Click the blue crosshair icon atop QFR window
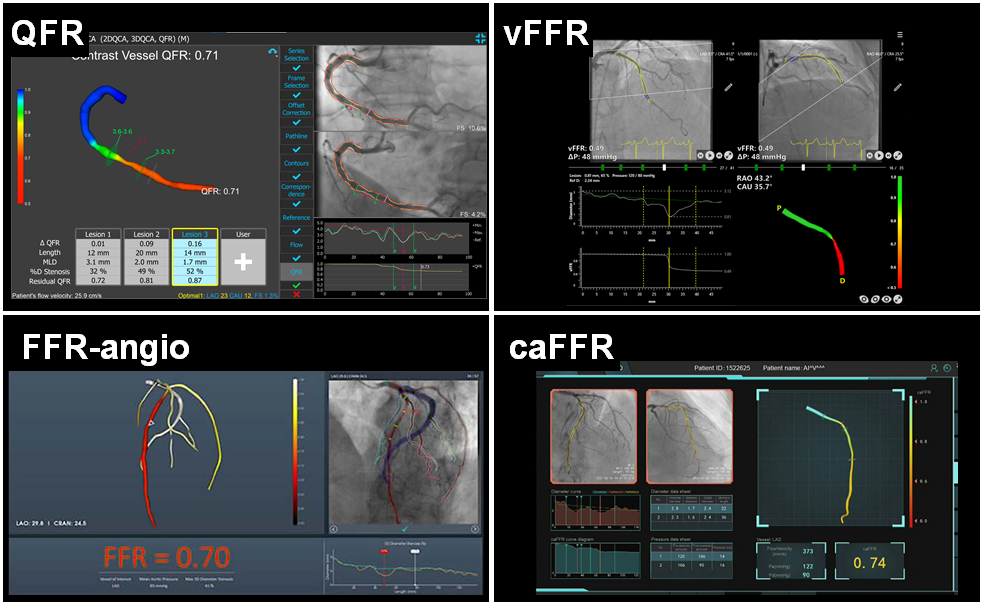 pos(481,39)
